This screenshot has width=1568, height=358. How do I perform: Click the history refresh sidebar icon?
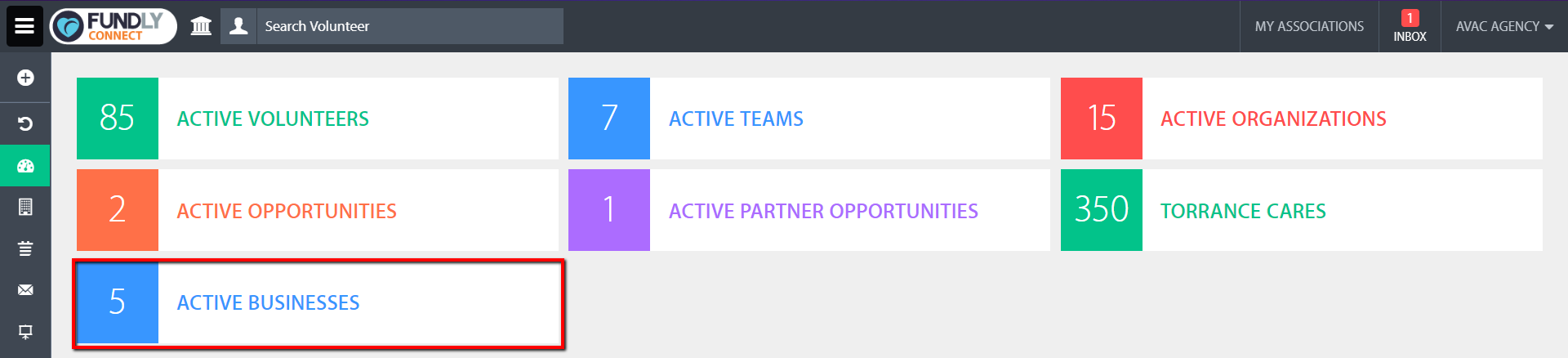pyautogui.click(x=25, y=124)
